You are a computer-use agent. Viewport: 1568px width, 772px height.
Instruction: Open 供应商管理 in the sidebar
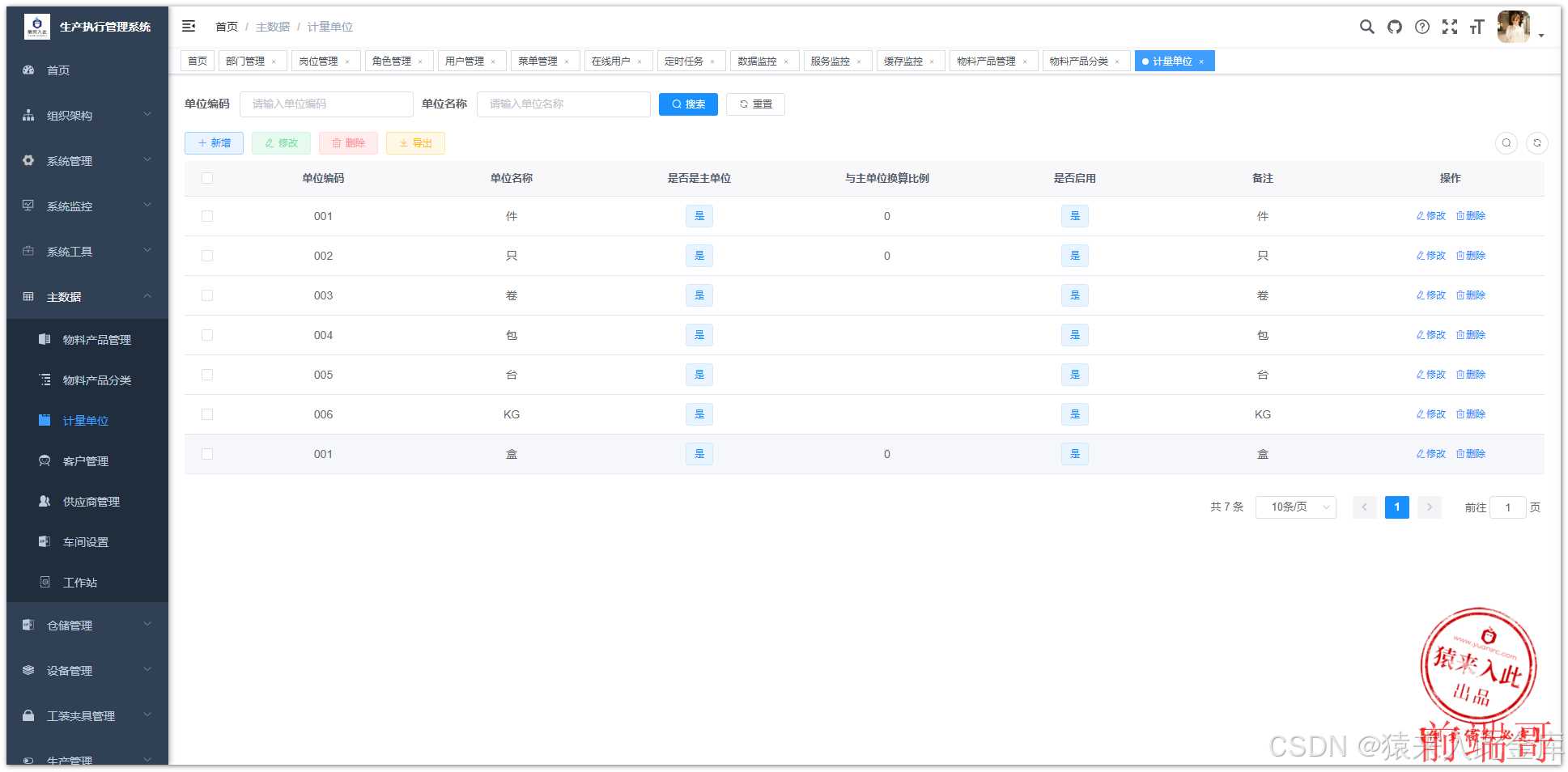pyautogui.click(x=87, y=502)
